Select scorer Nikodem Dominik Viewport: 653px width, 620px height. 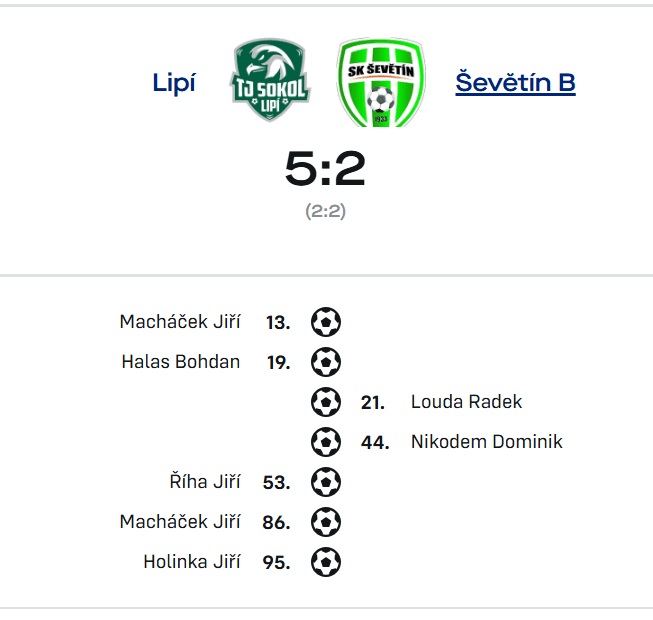(x=487, y=442)
